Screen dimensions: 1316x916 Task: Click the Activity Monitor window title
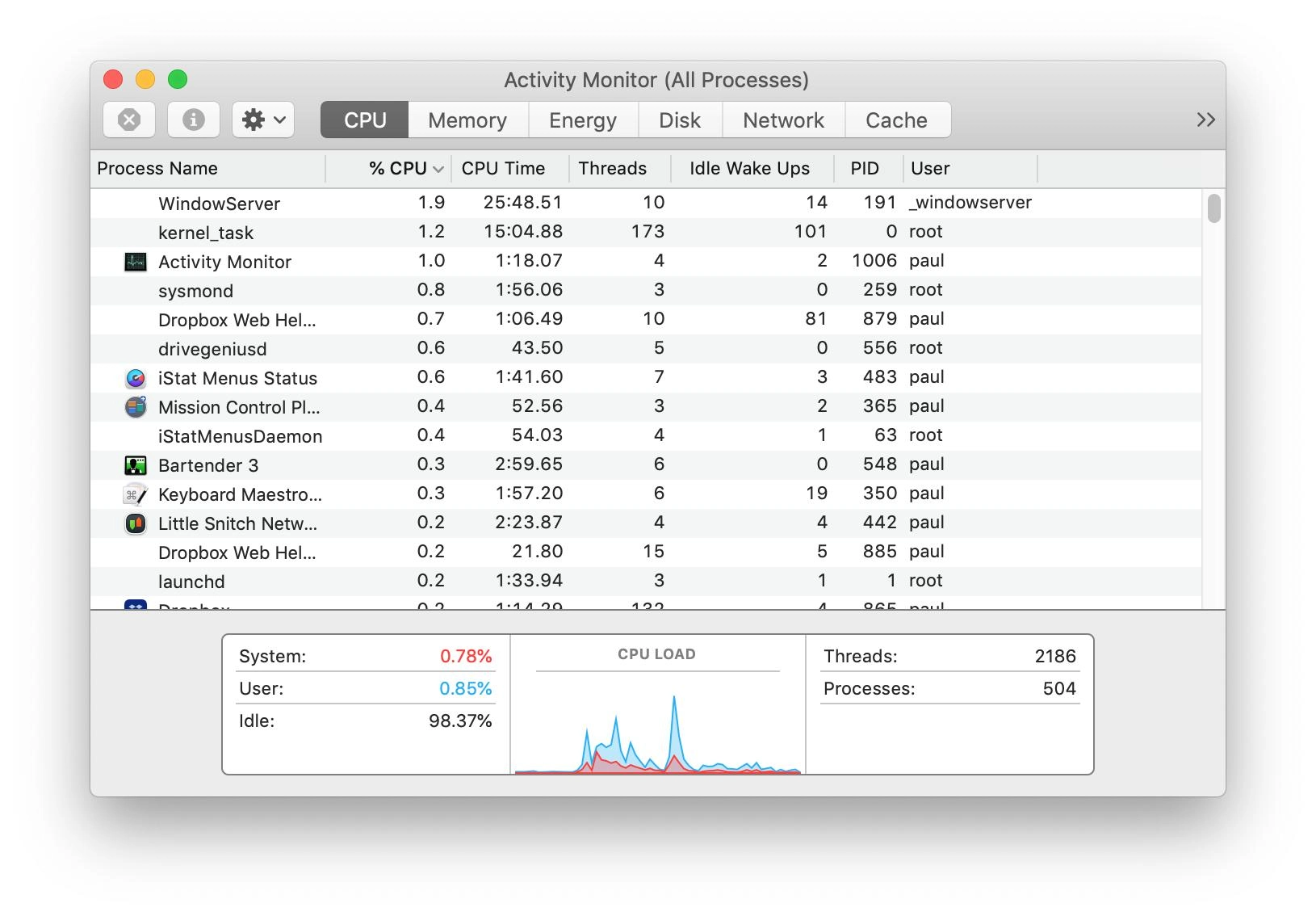pyautogui.click(x=656, y=80)
